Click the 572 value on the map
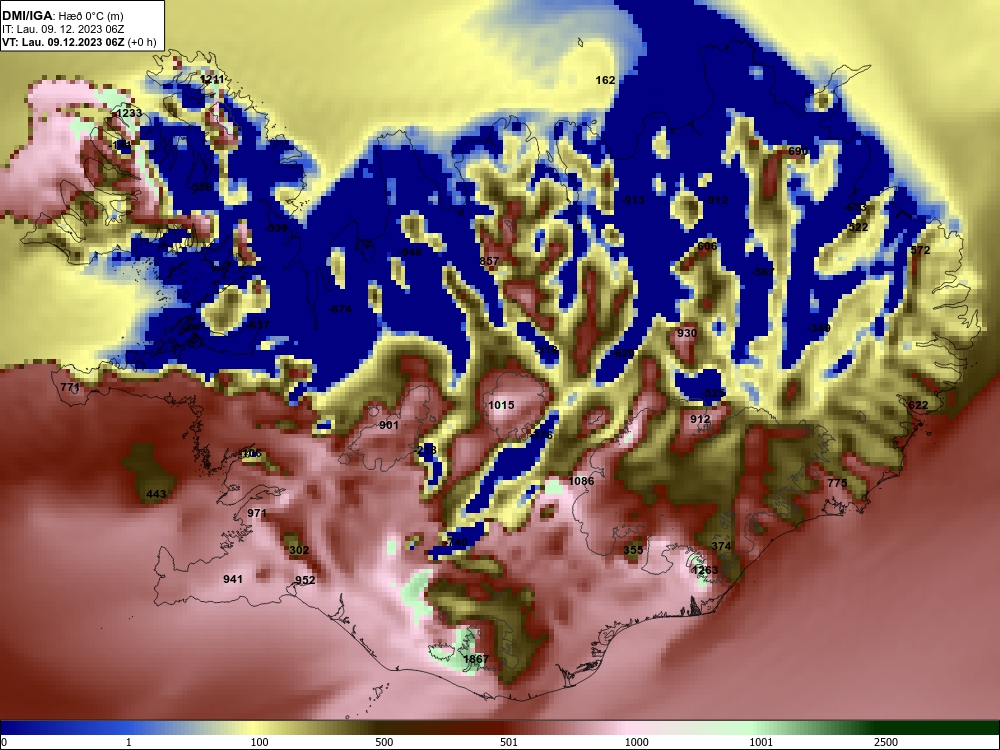This screenshot has height=750, width=1000. pos(920,250)
